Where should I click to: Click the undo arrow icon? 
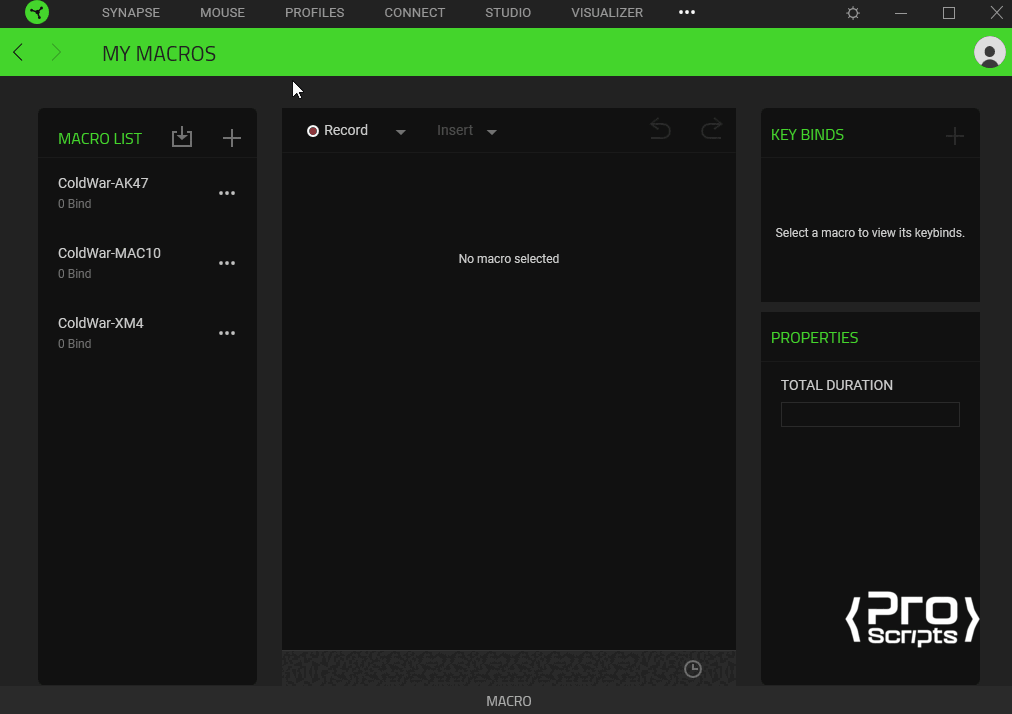coord(660,130)
